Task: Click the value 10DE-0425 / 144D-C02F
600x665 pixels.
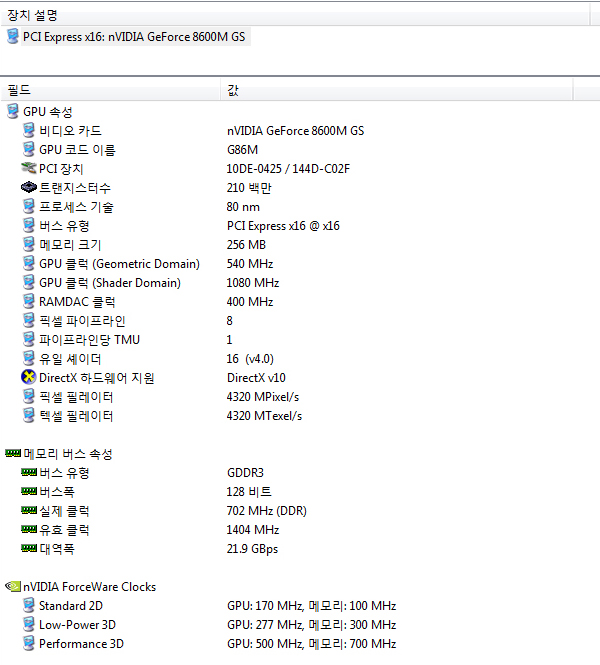Action: [288, 169]
